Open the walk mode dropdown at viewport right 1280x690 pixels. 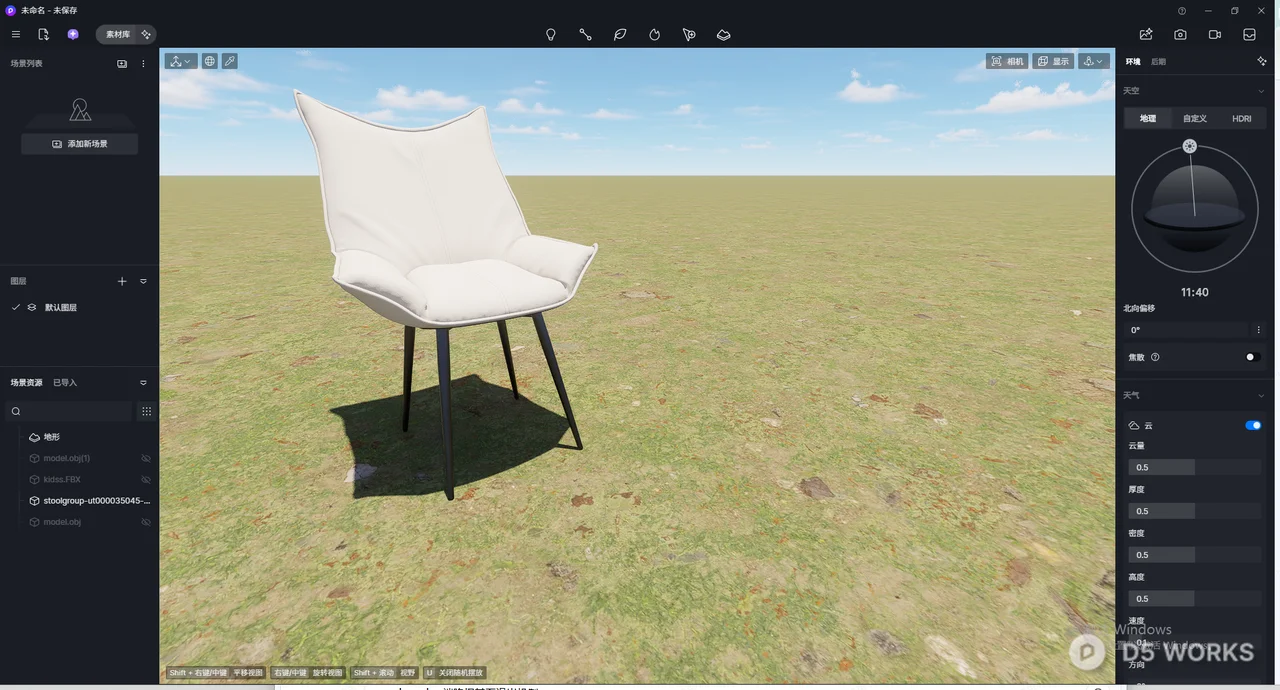pos(1094,61)
